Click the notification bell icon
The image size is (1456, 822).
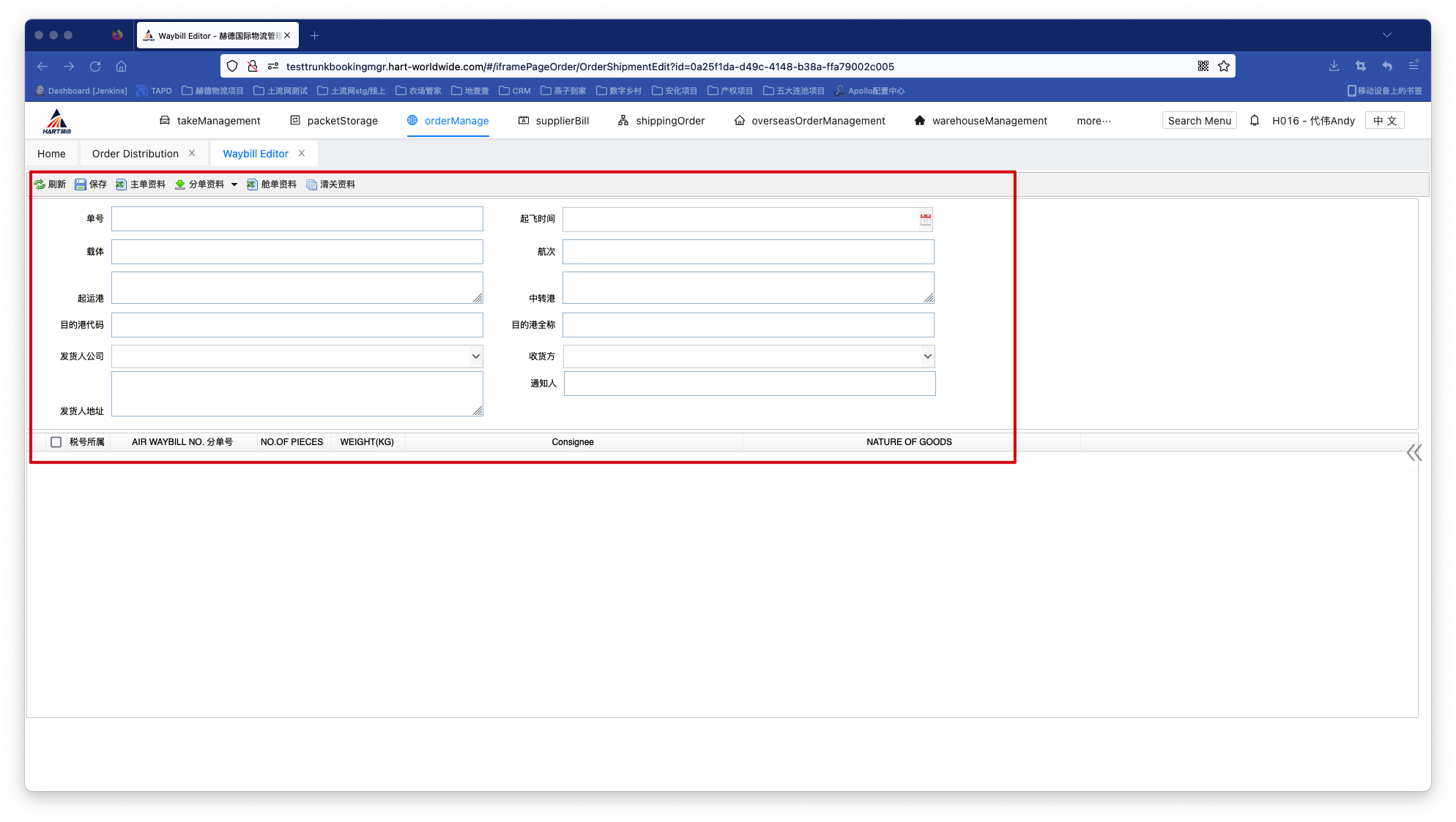(x=1255, y=121)
